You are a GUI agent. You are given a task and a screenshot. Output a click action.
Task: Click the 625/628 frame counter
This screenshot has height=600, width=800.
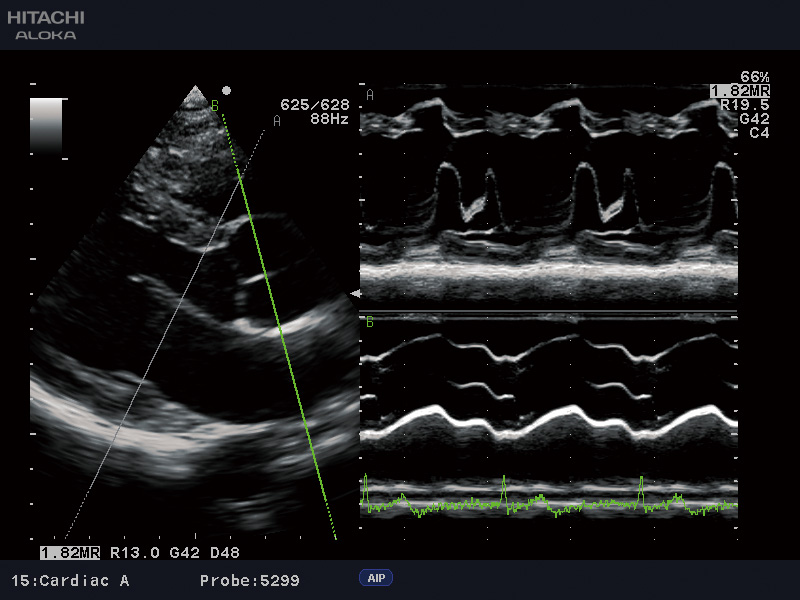(314, 104)
